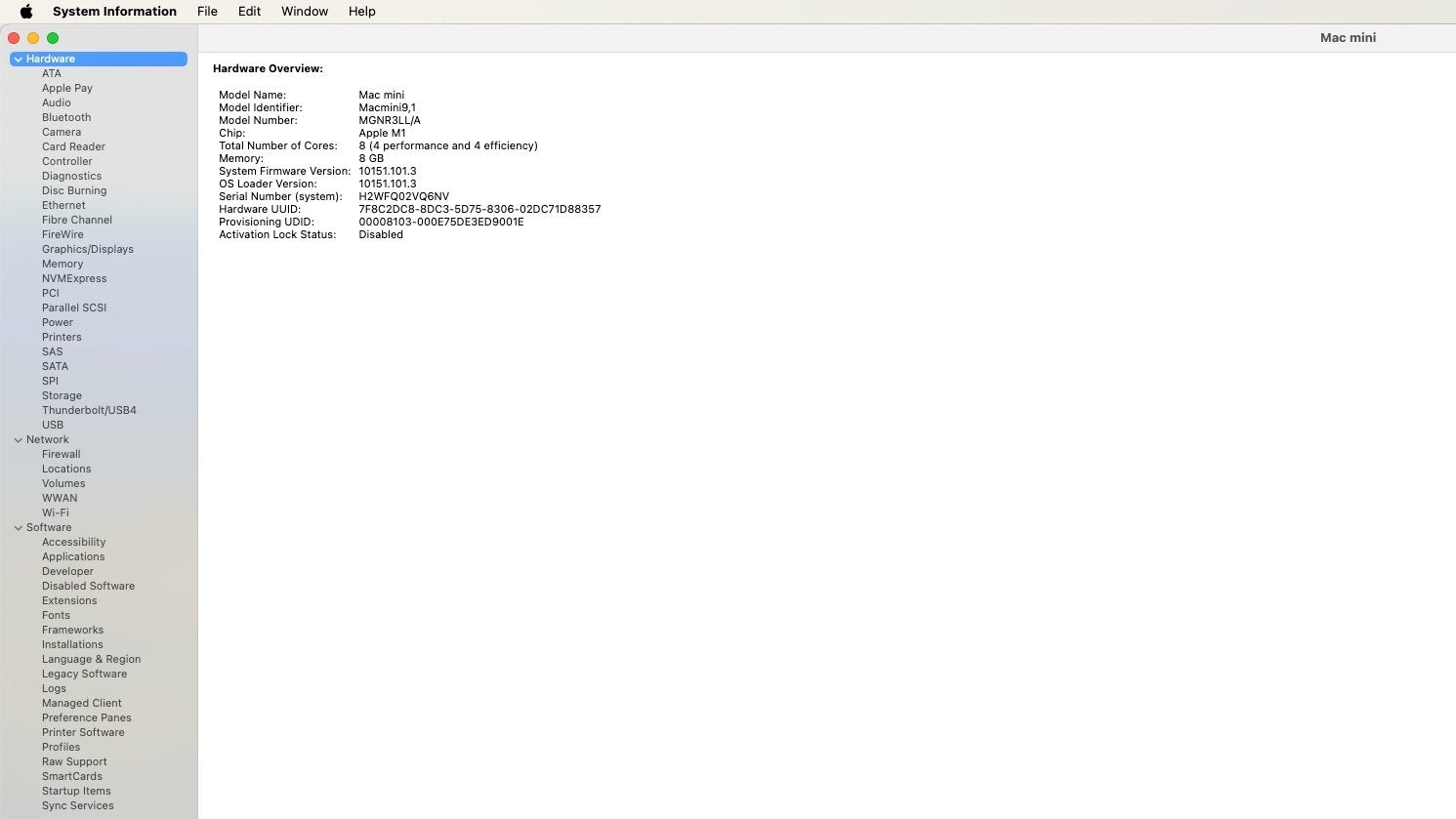This screenshot has height=819, width=1456.
Task: Select the SAS sidebar item
Action: coord(53,352)
